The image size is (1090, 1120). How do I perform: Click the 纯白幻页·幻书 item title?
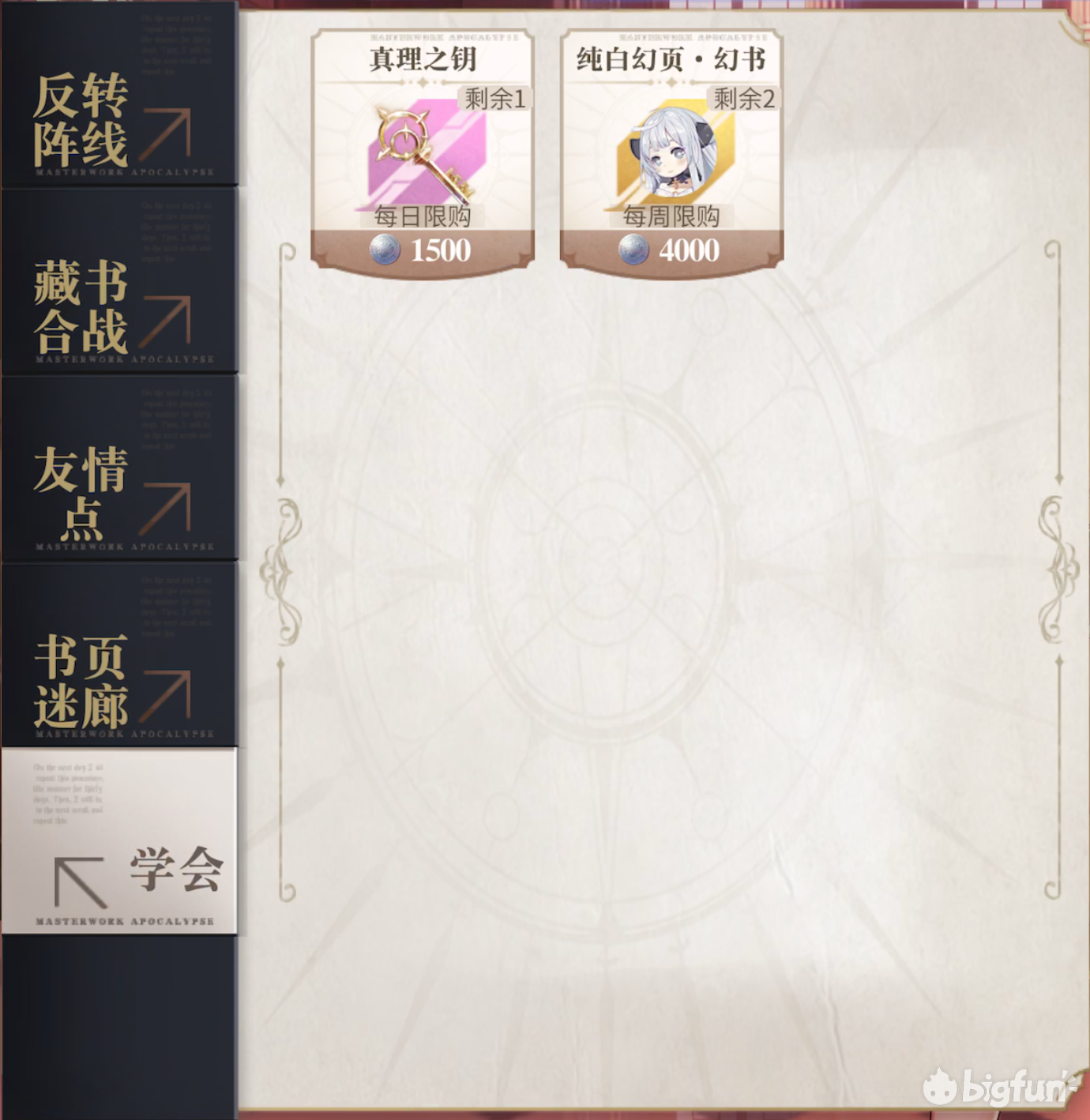click(x=671, y=59)
